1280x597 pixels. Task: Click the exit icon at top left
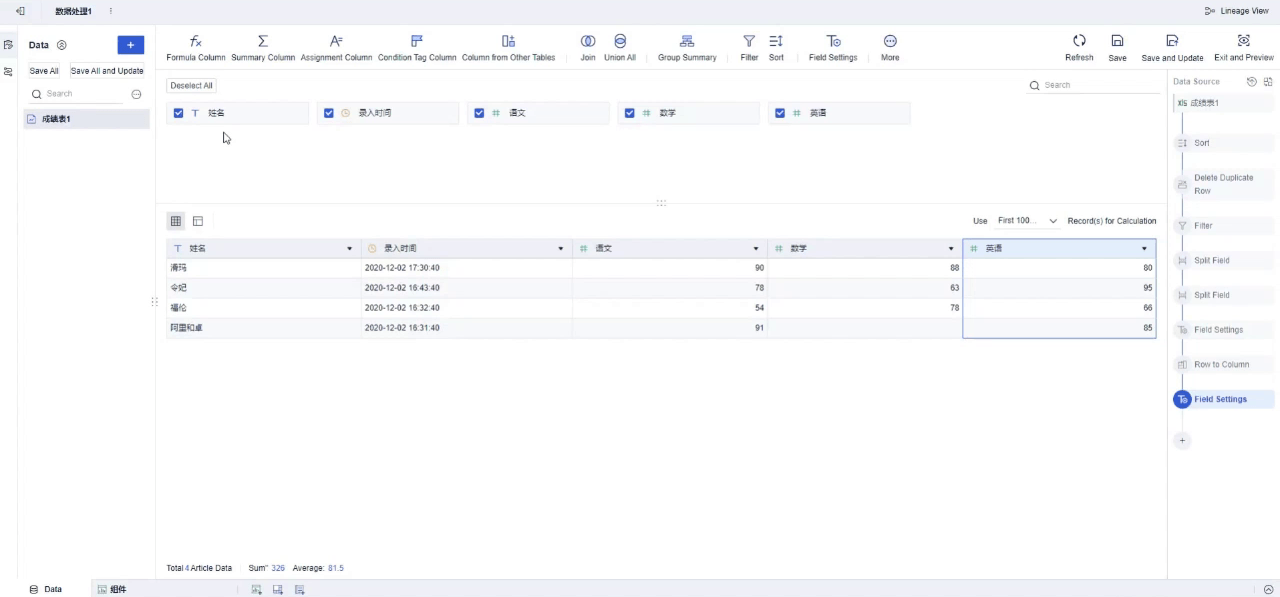[20, 11]
